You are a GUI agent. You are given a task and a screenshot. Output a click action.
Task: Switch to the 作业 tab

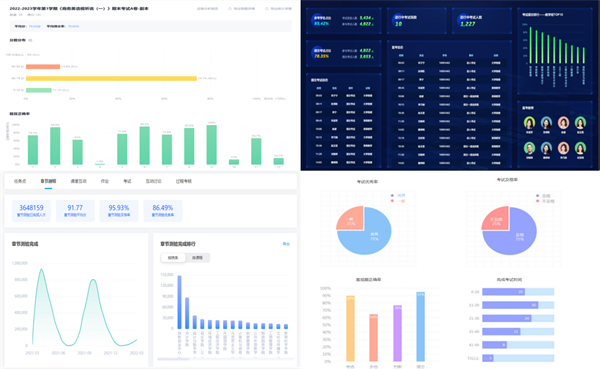tap(104, 181)
